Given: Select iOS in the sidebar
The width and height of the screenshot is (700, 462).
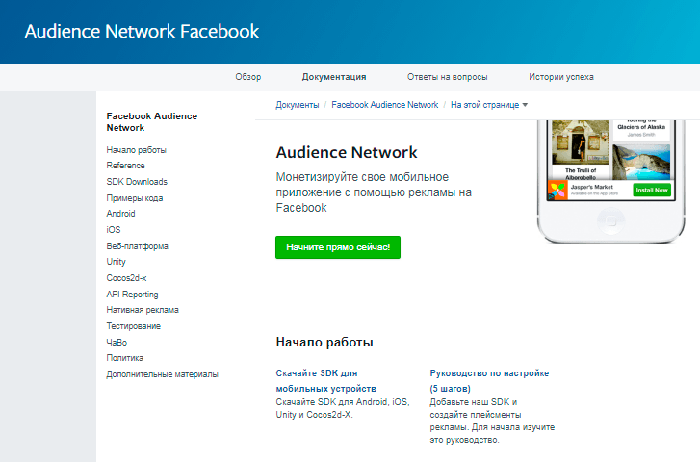Looking at the screenshot, I should point(113,229).
